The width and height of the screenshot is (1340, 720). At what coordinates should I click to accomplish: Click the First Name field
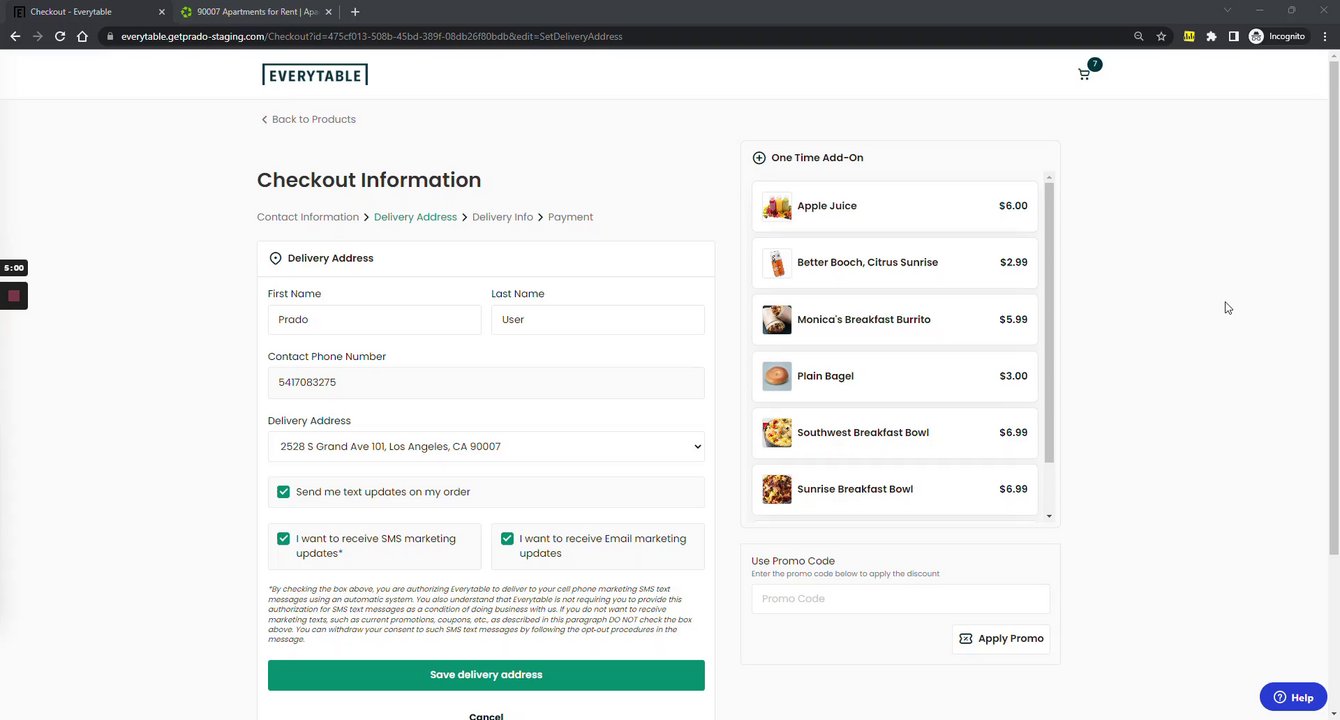(375, 320)
